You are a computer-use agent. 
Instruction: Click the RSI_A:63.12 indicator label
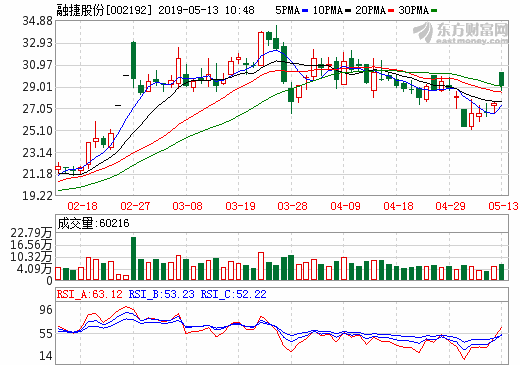point(89,294)
